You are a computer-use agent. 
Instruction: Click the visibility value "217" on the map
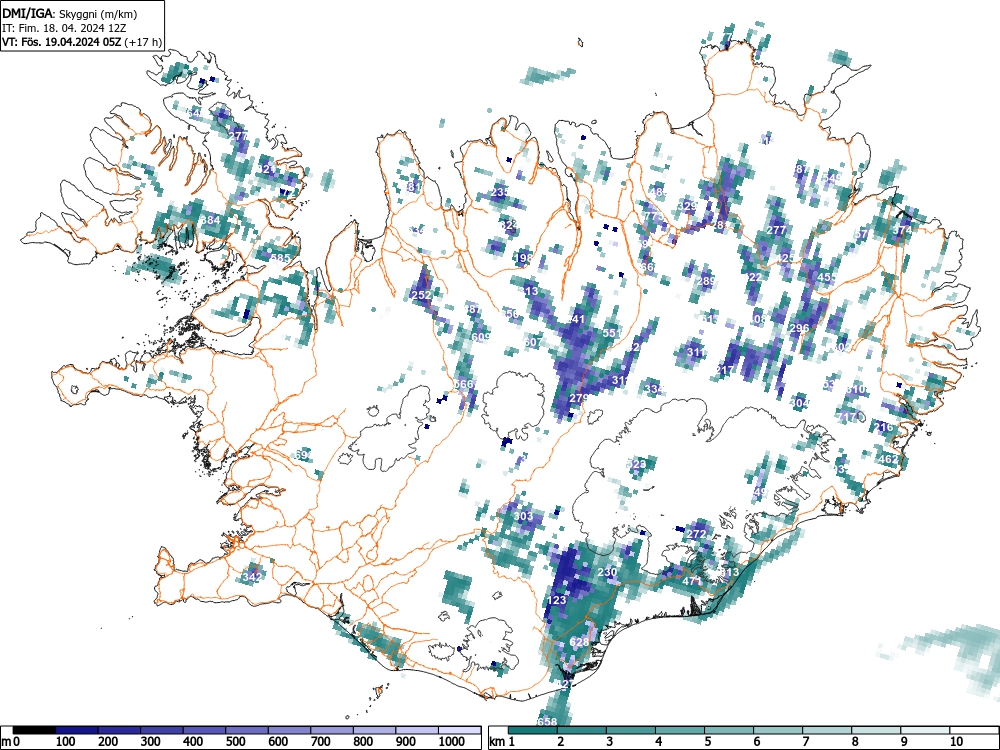(724, 371)
